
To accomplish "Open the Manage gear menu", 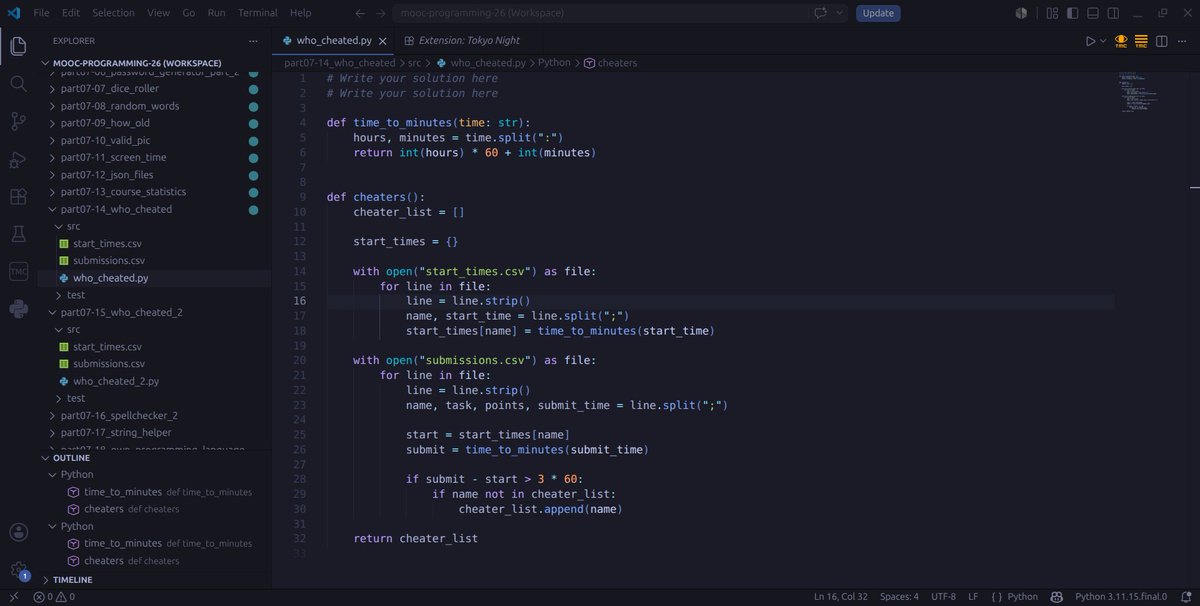I will (18, 570).
